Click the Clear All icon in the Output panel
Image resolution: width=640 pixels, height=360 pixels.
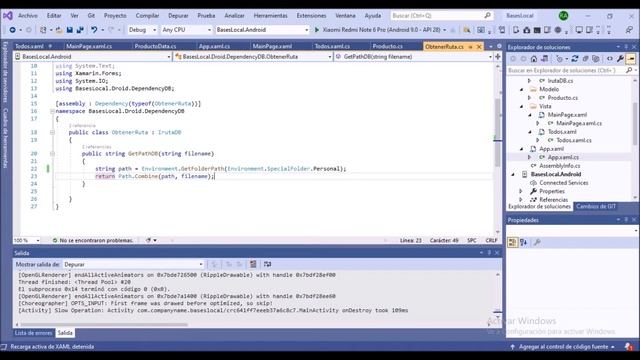[x=253, y=264]
